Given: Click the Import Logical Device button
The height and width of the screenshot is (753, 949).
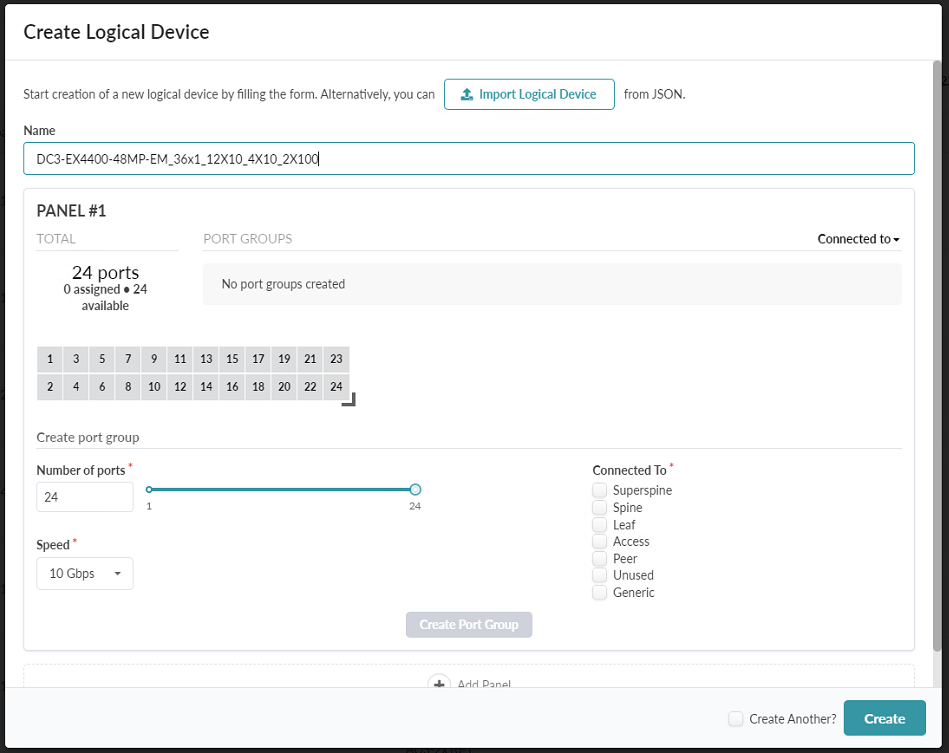Looking at the screenshot, I should pos(529,95).
